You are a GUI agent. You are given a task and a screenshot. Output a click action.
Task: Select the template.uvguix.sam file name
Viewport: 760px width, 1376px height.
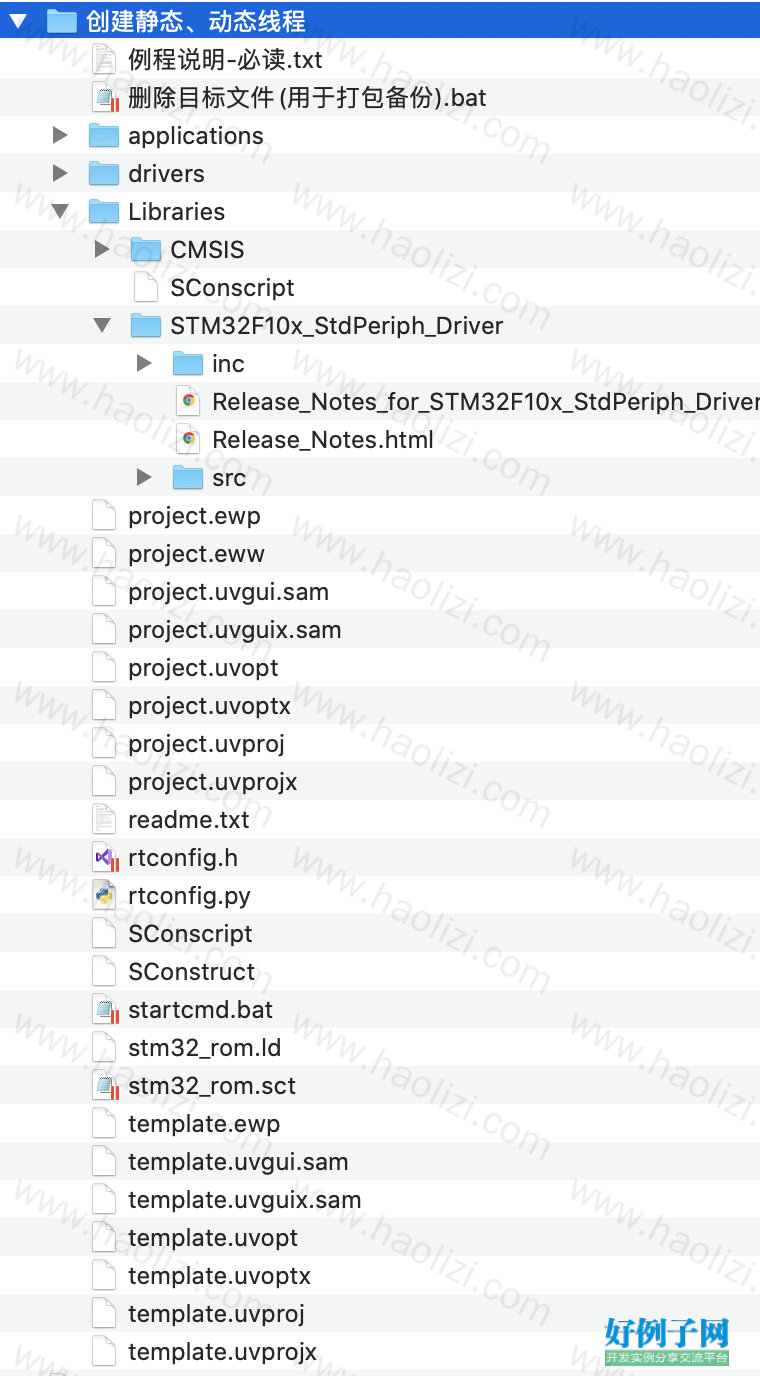tap(244, 1199)
